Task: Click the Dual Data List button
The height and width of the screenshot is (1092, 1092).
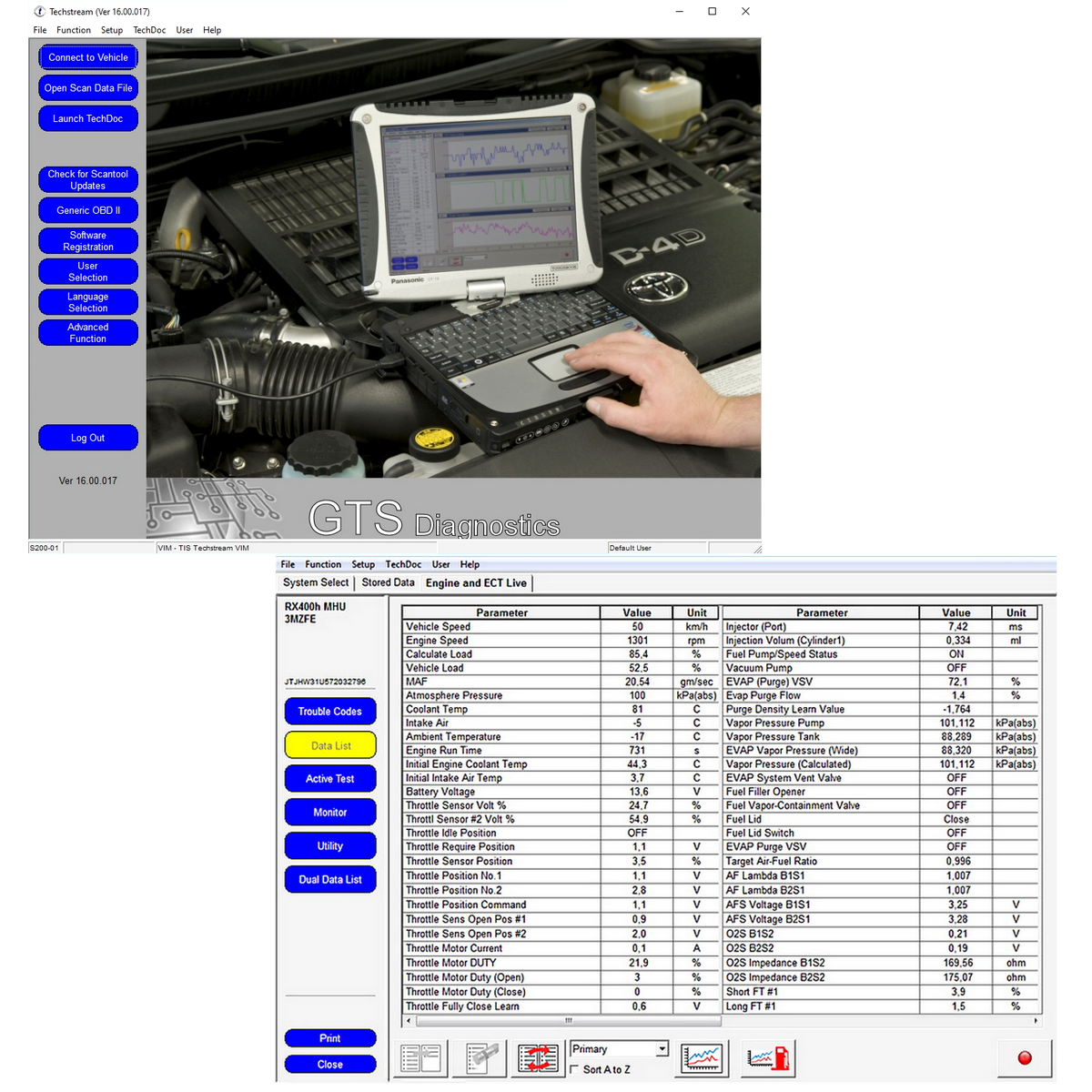Action: pyautogui.click(x=329, y=880)
